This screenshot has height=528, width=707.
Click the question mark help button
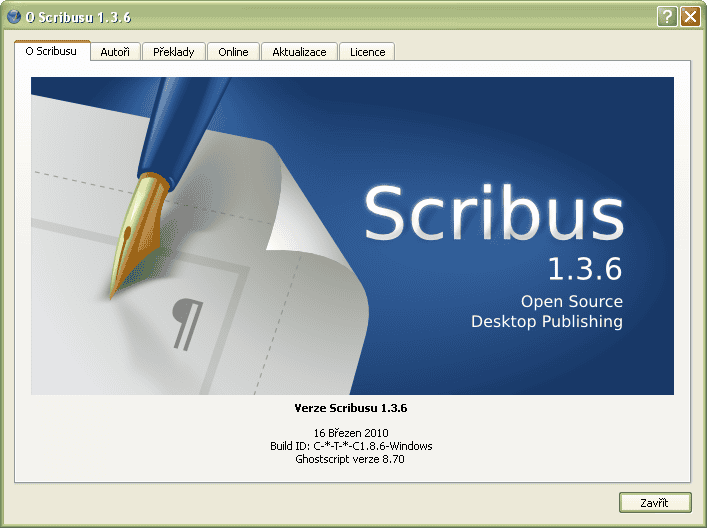pyautogui.click(x=667, y=16)
